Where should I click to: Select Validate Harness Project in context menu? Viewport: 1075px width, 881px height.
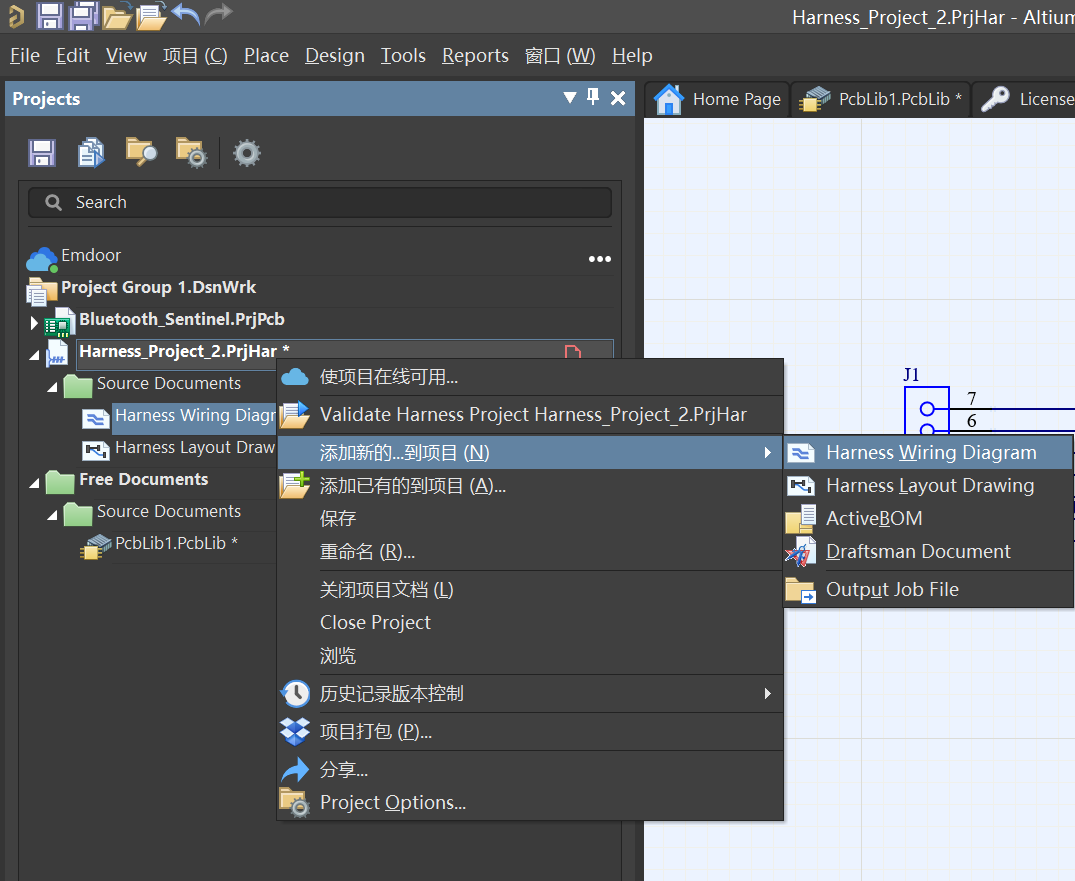click(x=532, y=414)
